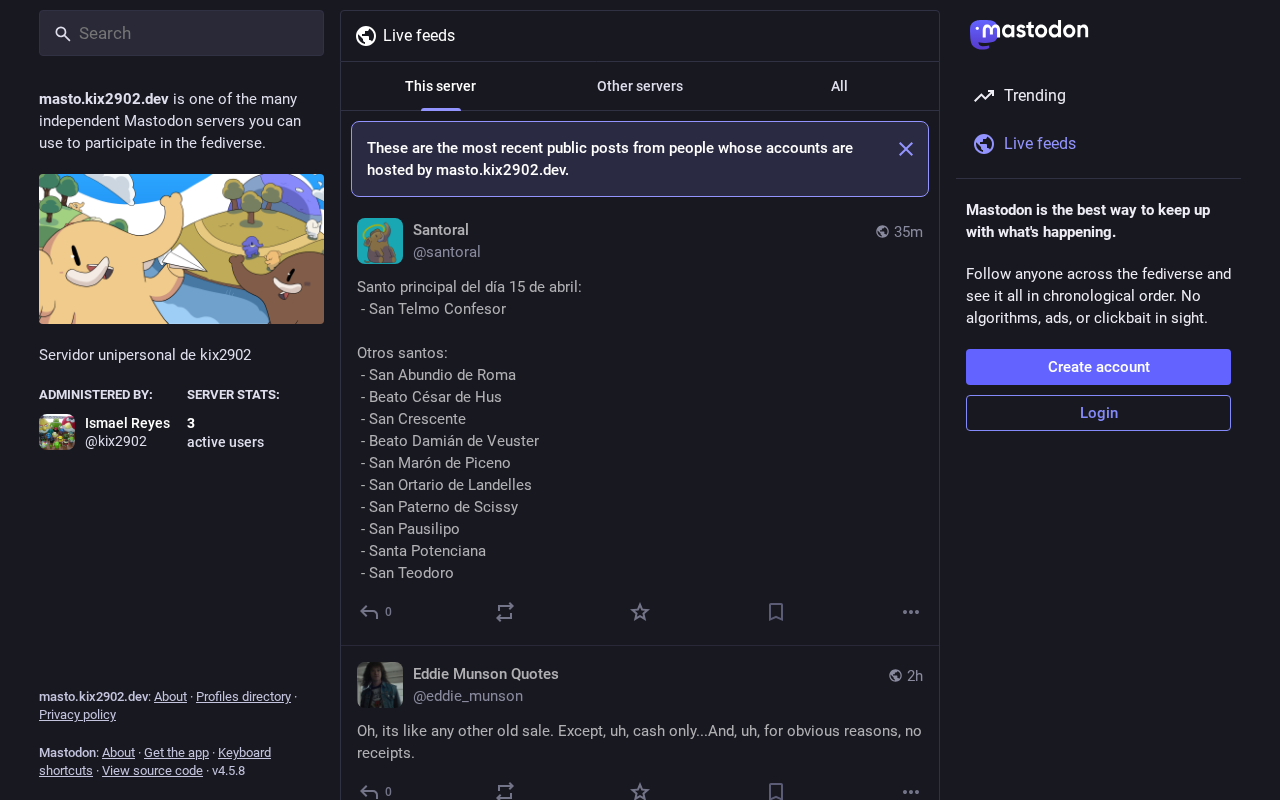Open the more options menu on the Santoral post
The image size is (1280, 800).
click(x=911, y=612)
